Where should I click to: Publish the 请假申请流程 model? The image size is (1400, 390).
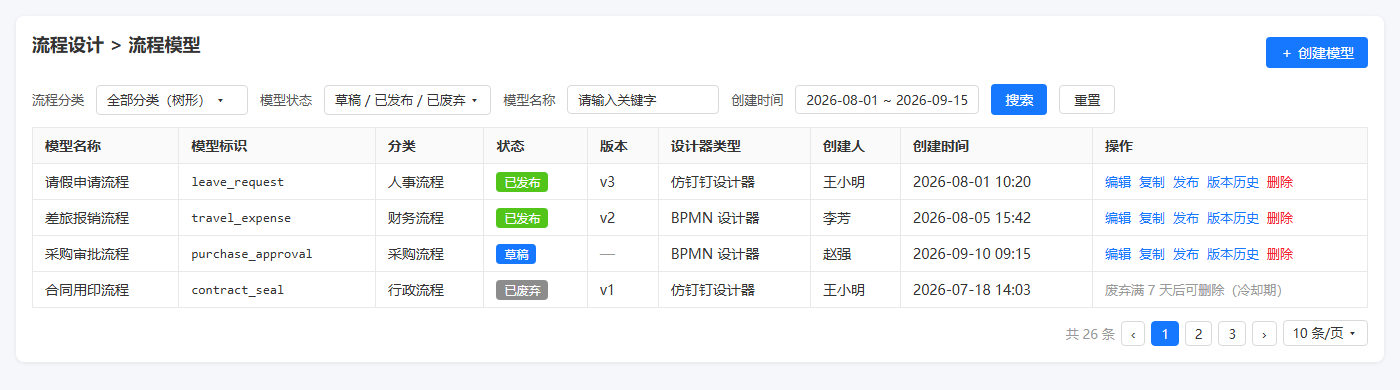(x=1186, y=182)
